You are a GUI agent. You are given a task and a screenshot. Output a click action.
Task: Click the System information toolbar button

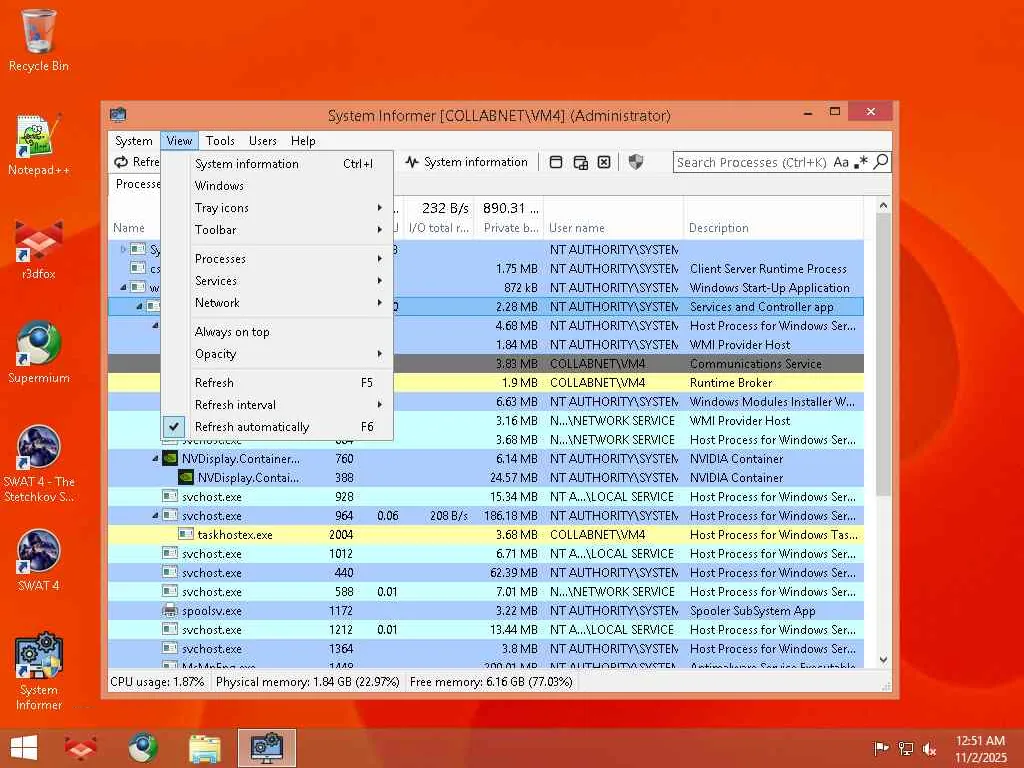tap(466, 162)
